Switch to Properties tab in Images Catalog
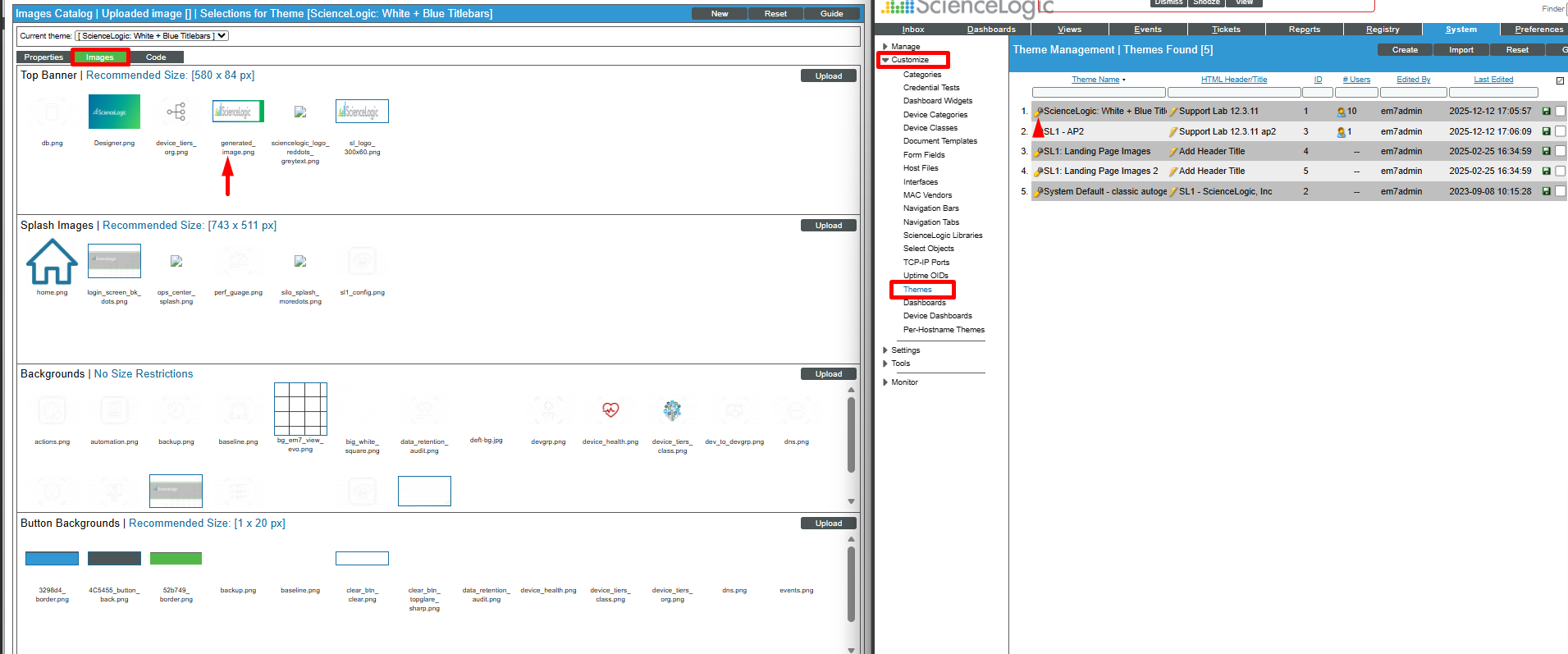 pyautogui.click(x=43, y=57)
